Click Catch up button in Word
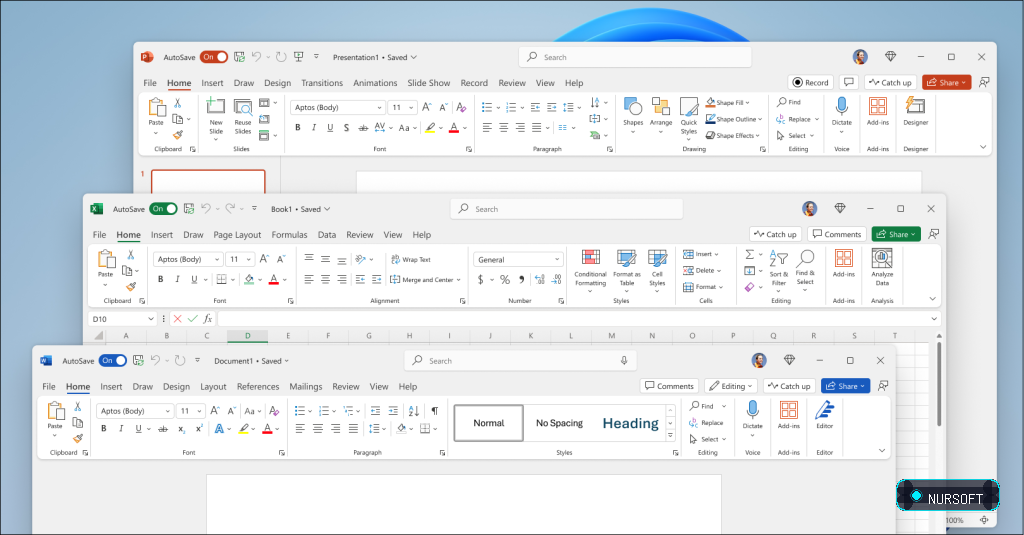 pyautogui.click(x=790, y=386)
